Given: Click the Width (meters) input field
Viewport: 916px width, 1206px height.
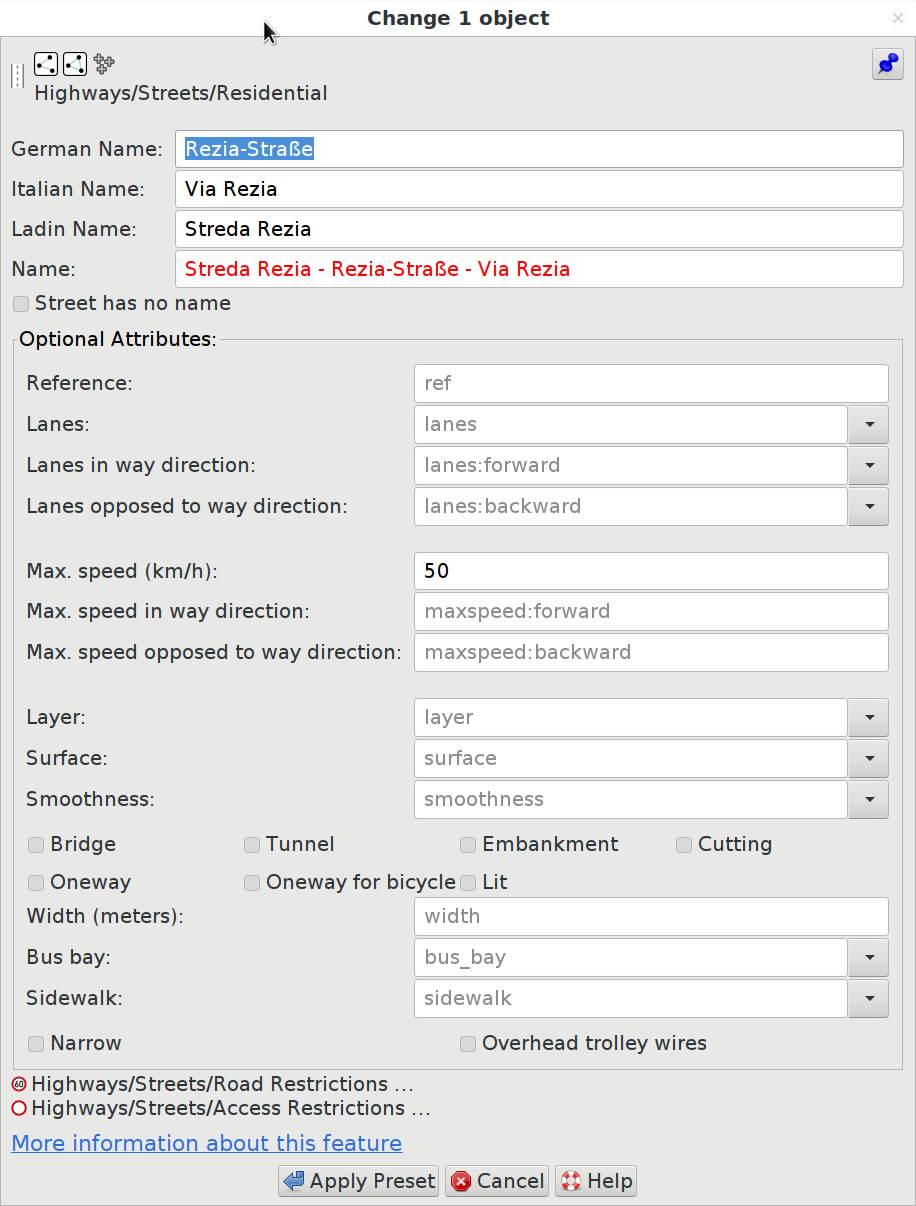Looking at the screenshot, I should (x=651, y=916).
